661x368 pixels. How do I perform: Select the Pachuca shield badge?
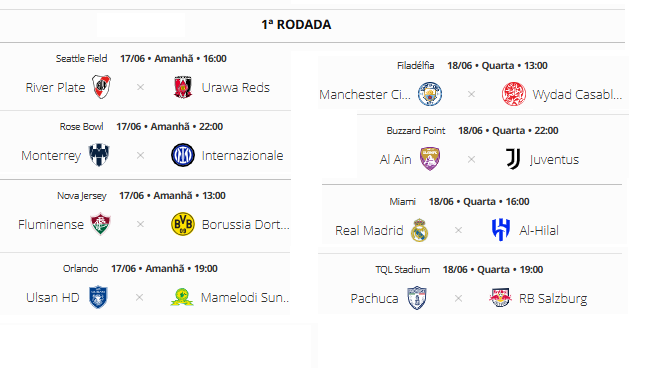[417, 298]
